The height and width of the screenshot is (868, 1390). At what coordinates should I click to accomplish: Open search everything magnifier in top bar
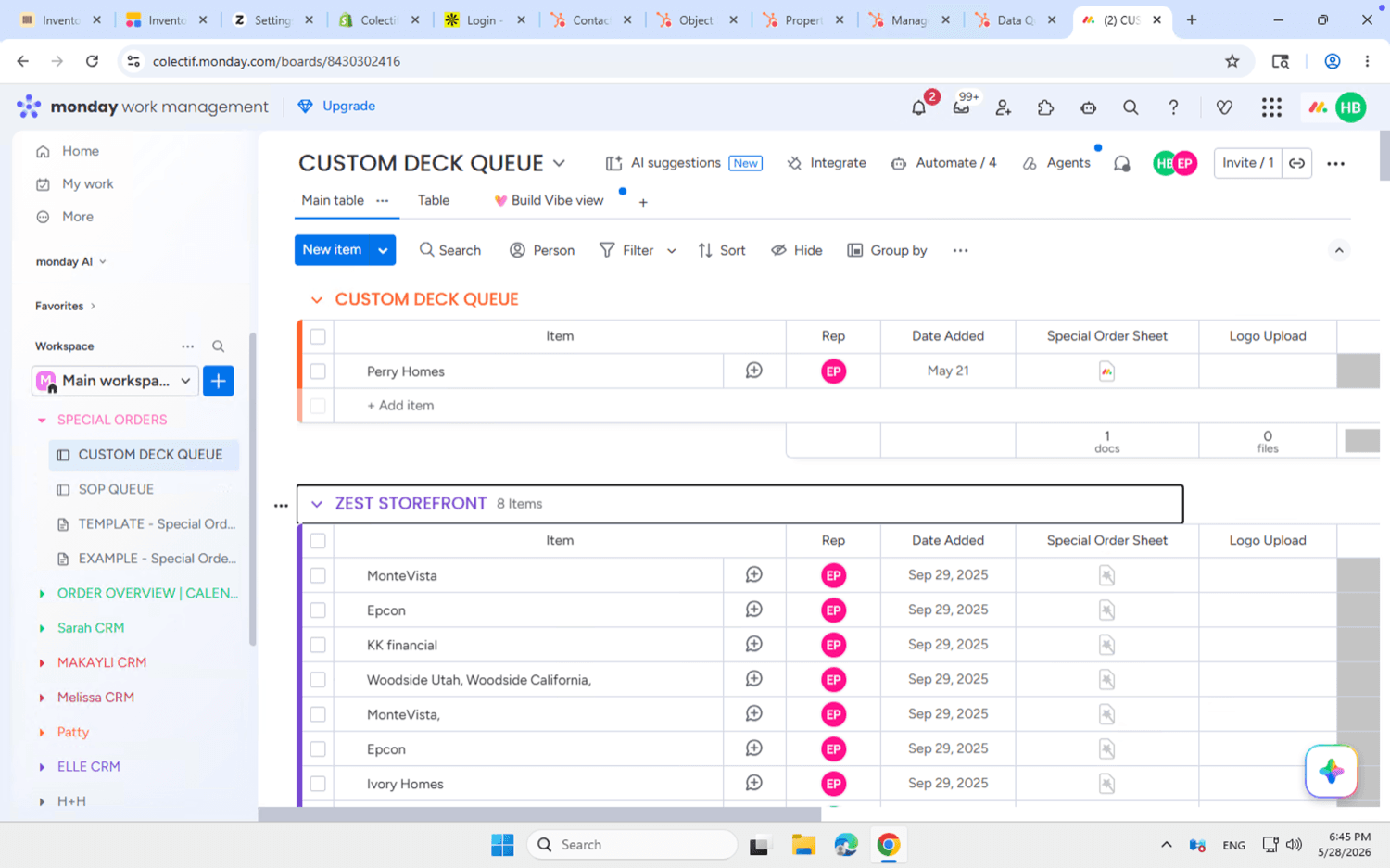1131,107
